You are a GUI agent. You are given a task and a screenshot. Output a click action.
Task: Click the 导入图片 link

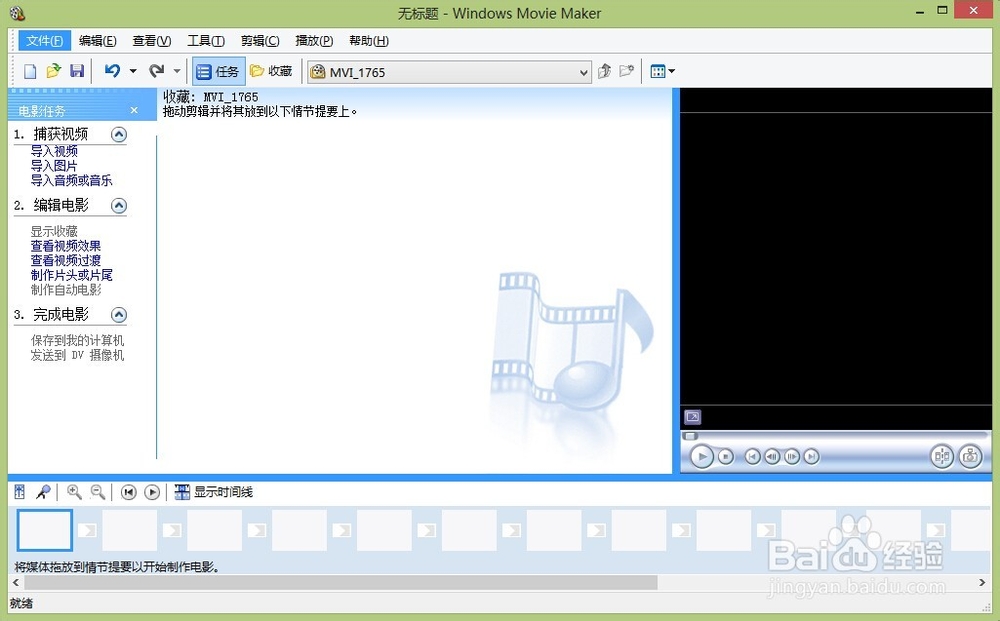click(x=54, y=166)
